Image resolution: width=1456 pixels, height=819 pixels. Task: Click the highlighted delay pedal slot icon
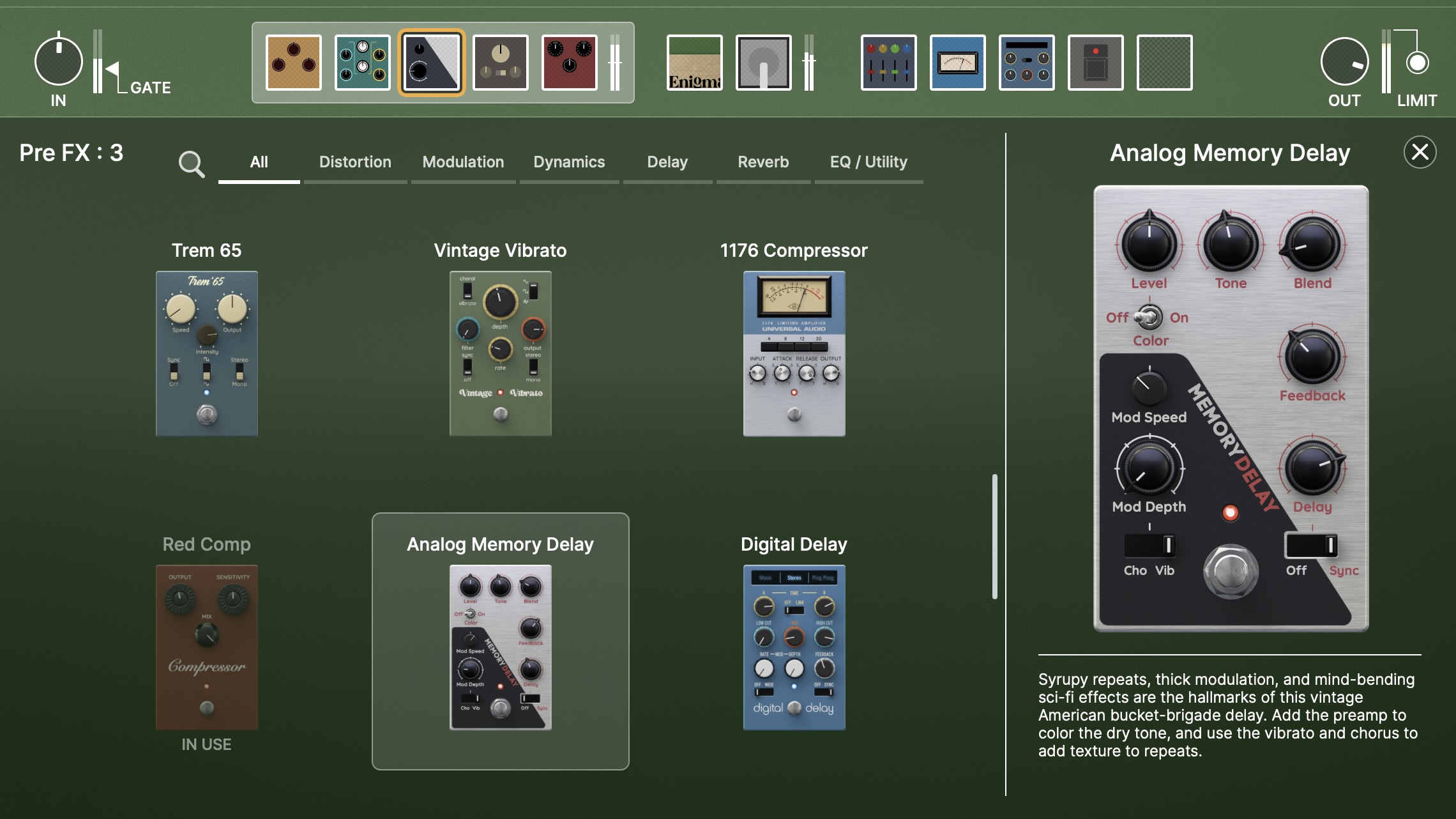(431, 62)
